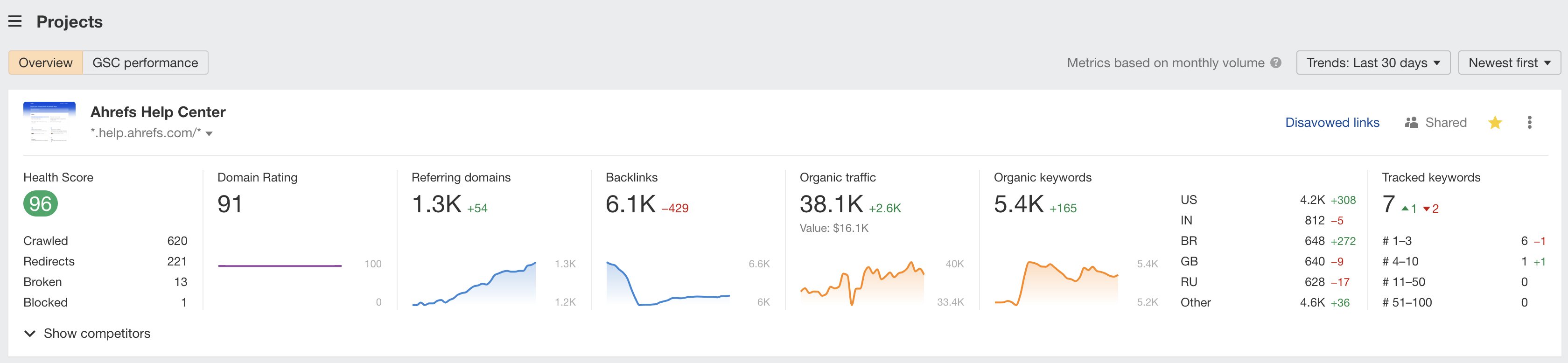Open the Broken pages count 13
The image size is (1568, 363).
click(180, 282)
